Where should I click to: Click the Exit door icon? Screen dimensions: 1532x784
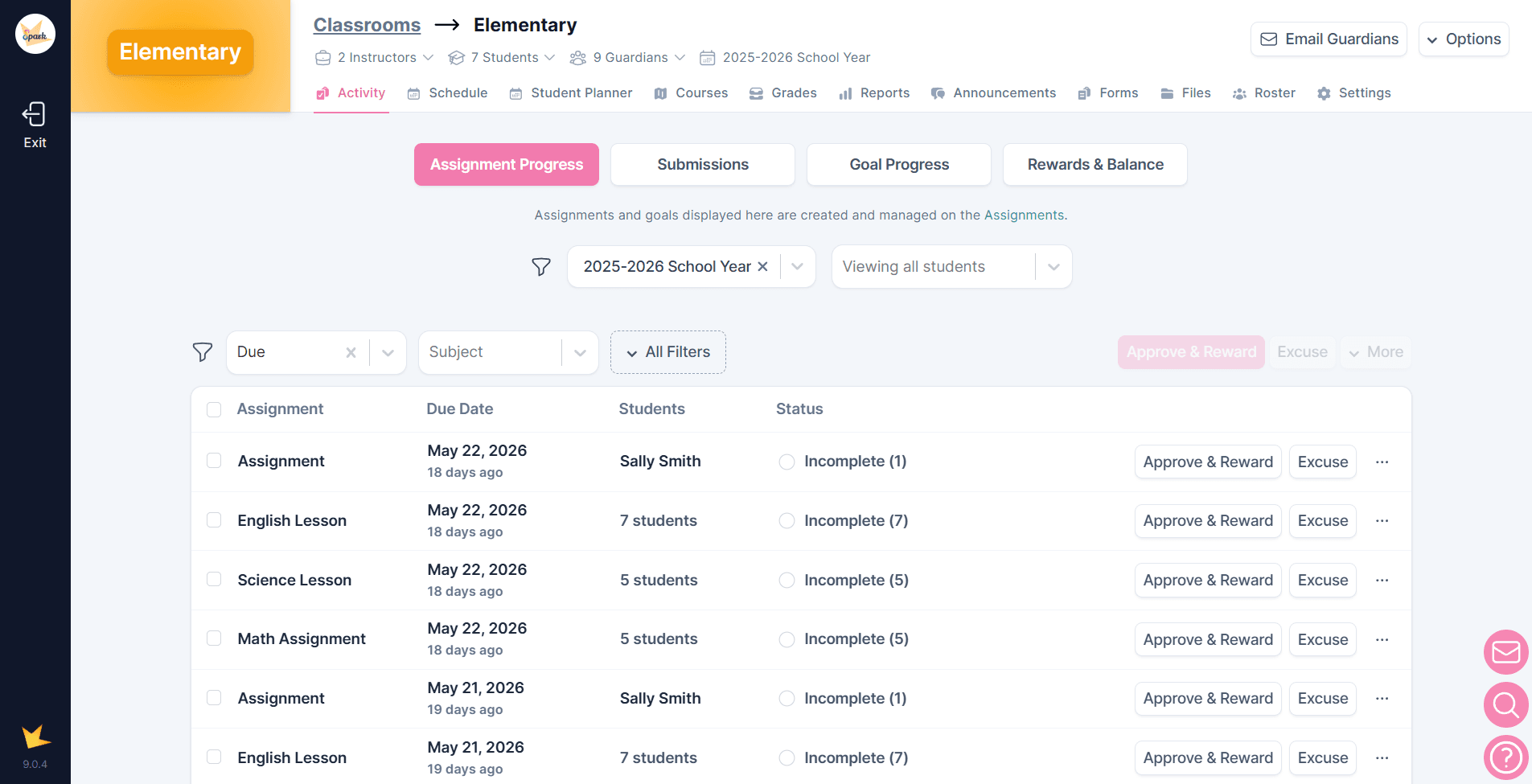tap(34, 114)
